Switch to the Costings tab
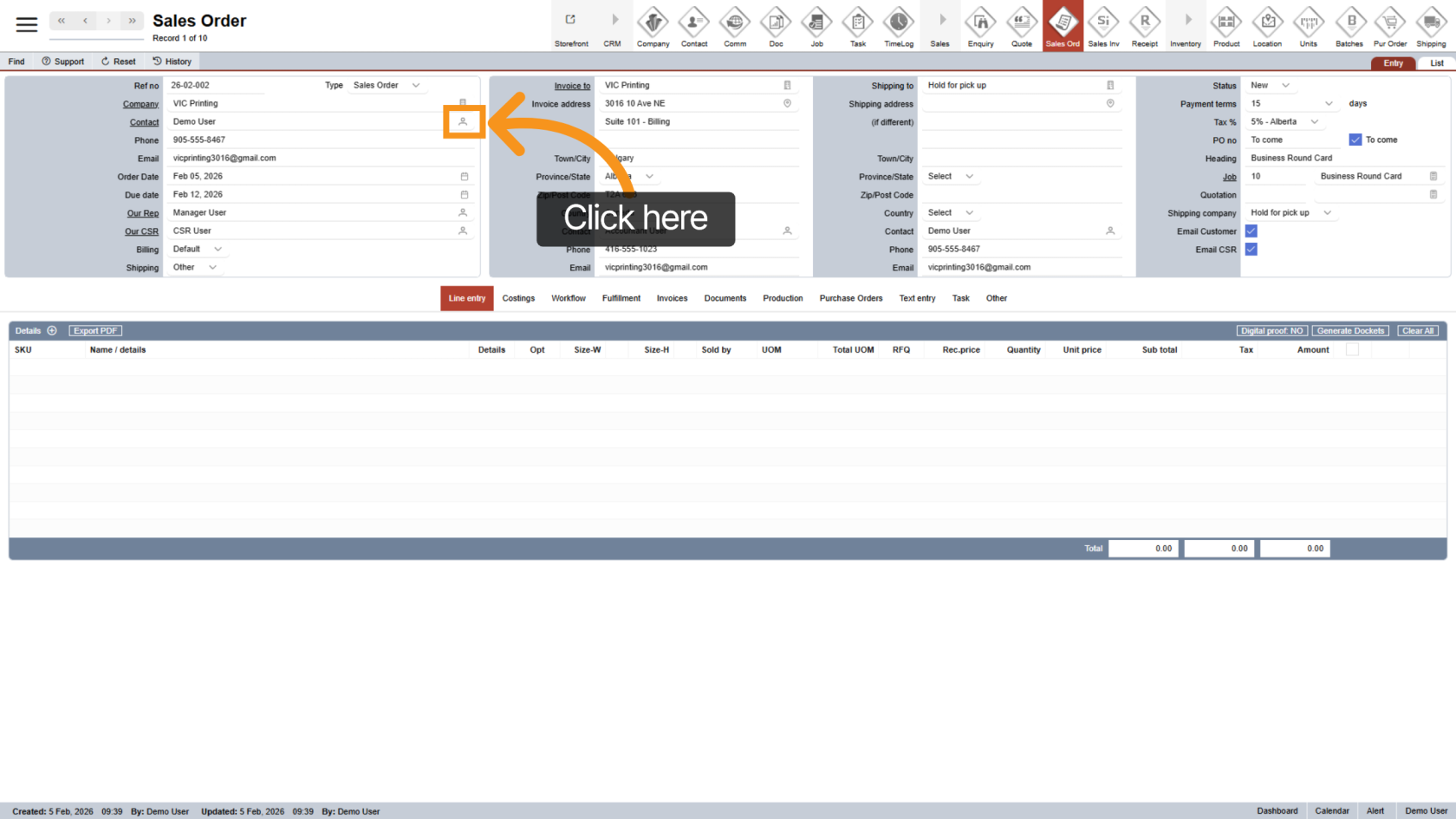The height and width of the screenshot is (819, 1456). [x=518, y=298]
